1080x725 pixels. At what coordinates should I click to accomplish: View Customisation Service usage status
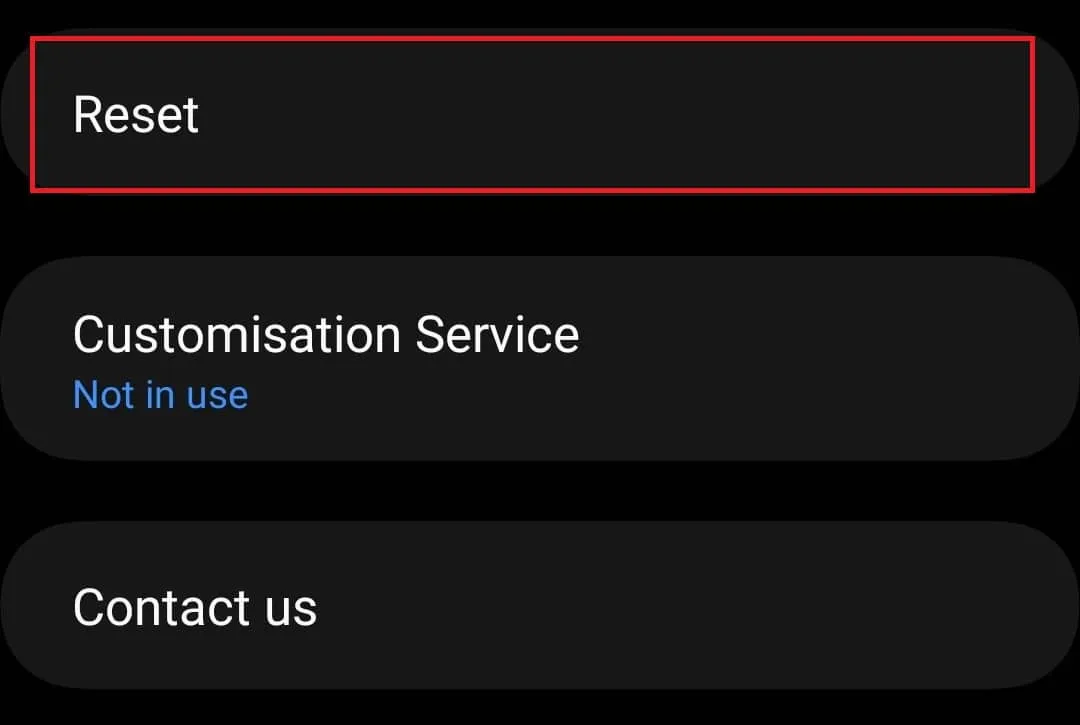click(160, 395)
